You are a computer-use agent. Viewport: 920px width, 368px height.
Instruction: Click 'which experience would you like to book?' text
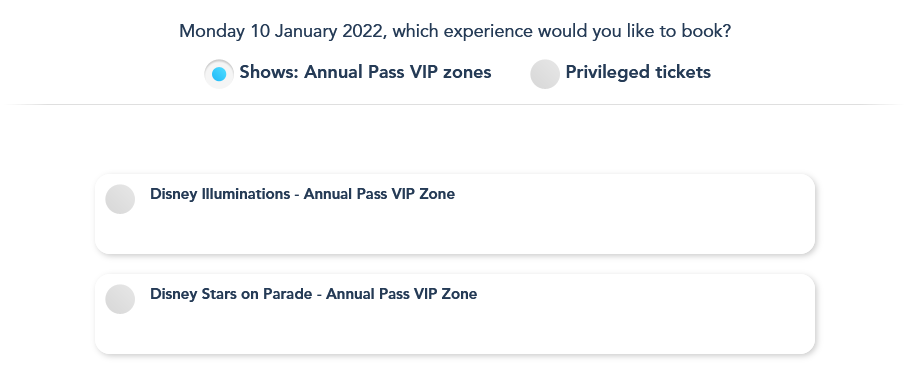(x=562, y=31)
